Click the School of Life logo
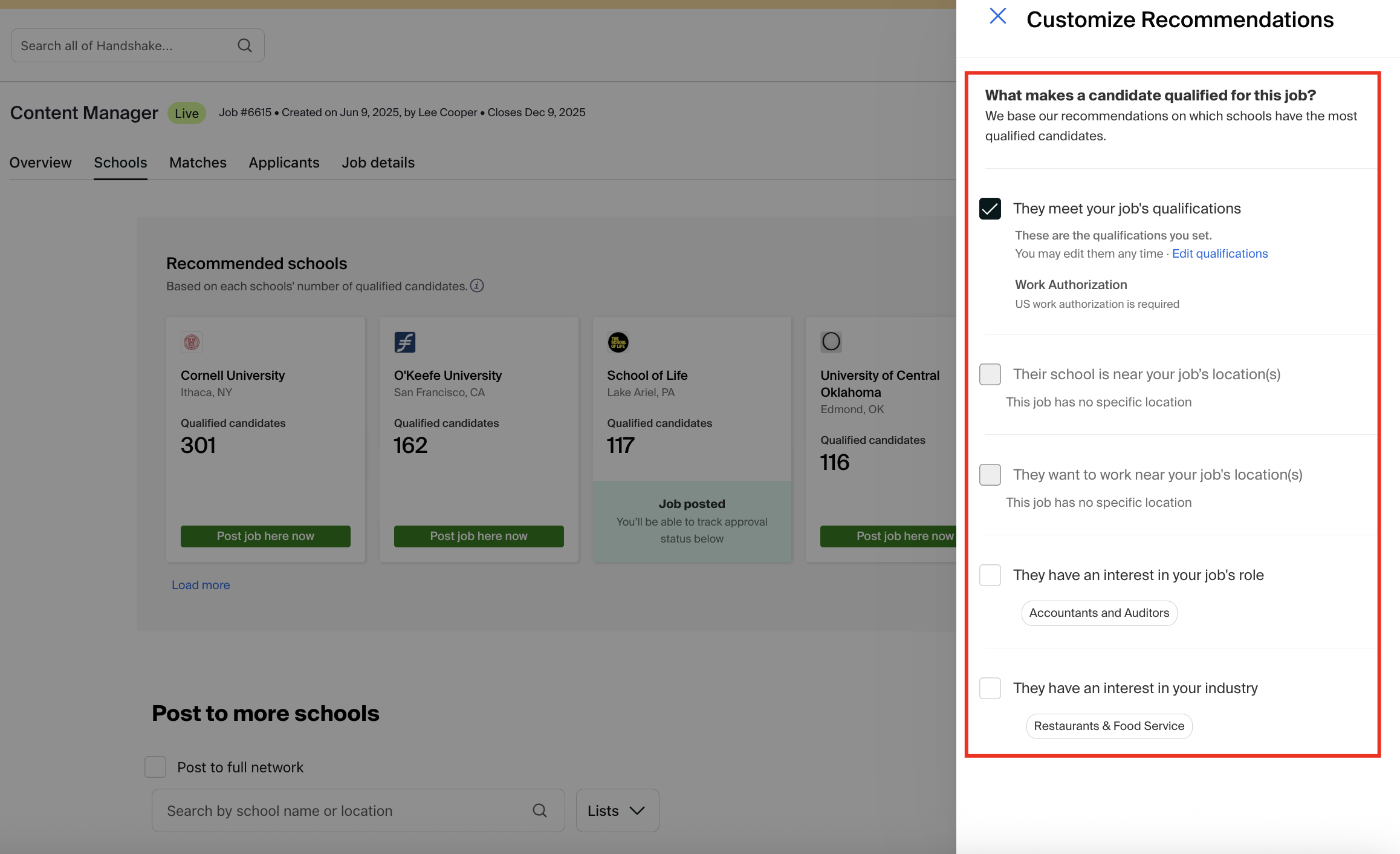 point(618,342)
